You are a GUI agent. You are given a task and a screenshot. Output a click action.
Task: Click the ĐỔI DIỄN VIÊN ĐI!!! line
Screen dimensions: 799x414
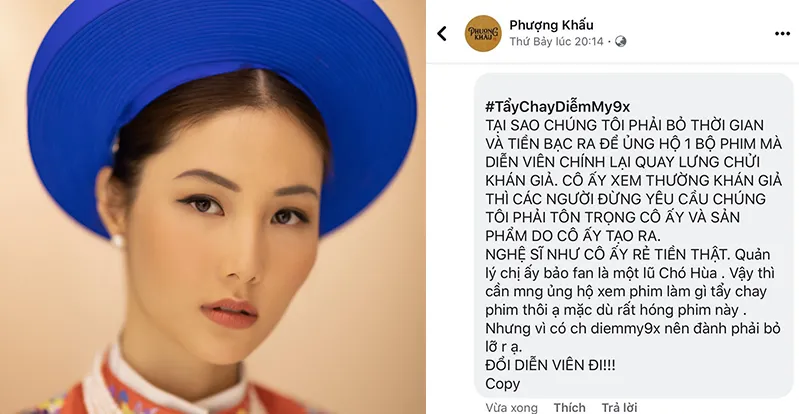click(x=550, y=366)
